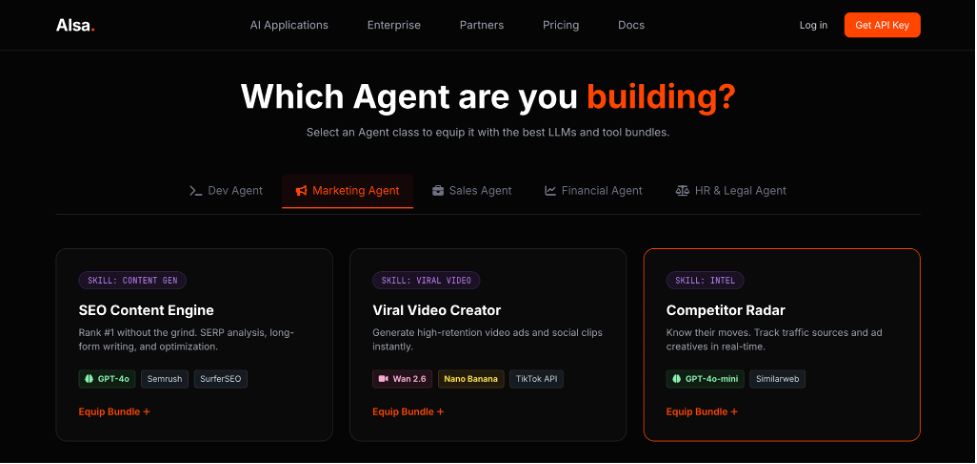Click the GPT-4o tag in SEO card
This screenshot has height=464, width=977.
pyautogui.click(x=106, y=379)
